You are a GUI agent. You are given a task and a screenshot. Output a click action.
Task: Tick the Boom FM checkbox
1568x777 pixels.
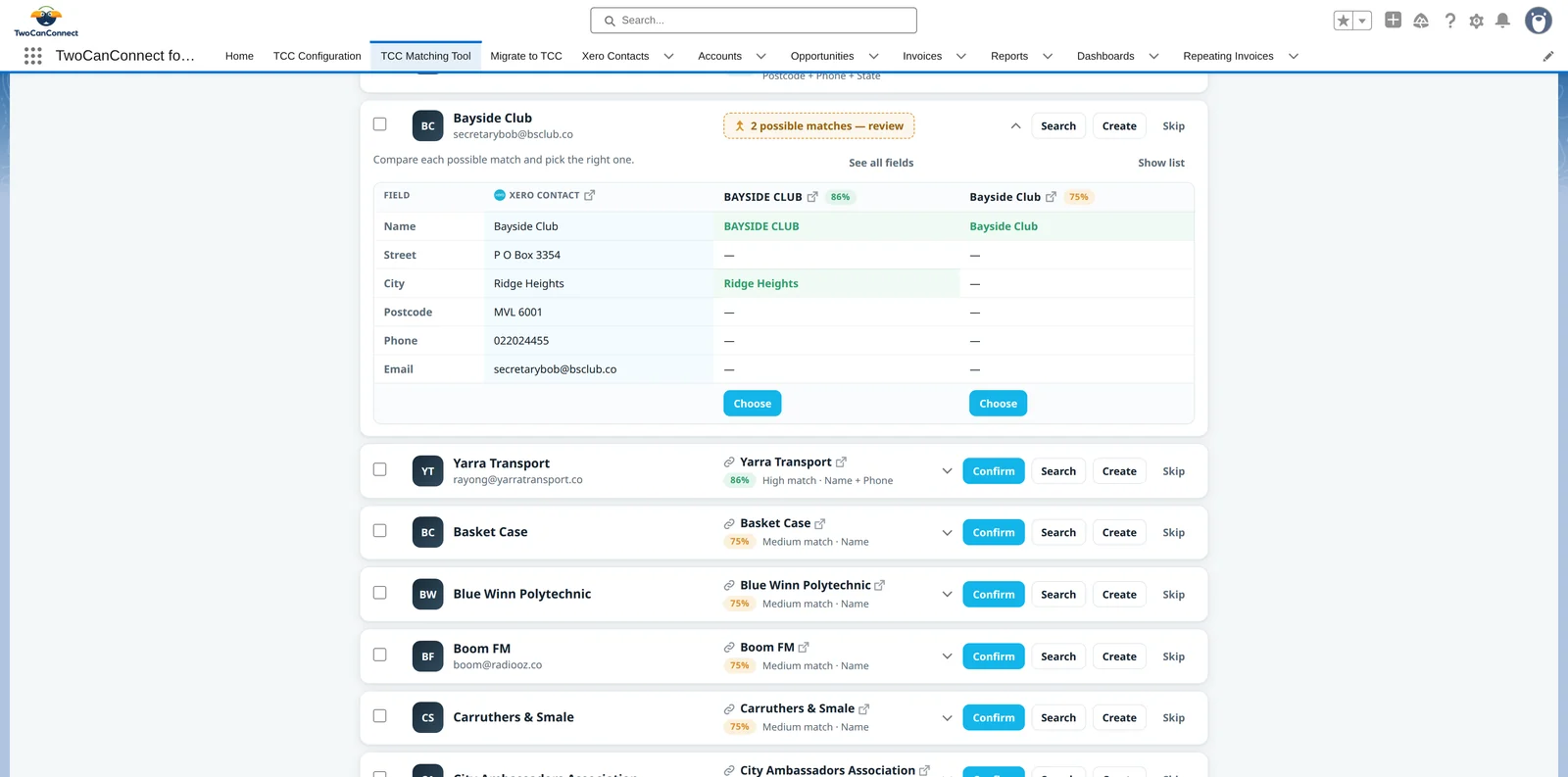[380, 655]
